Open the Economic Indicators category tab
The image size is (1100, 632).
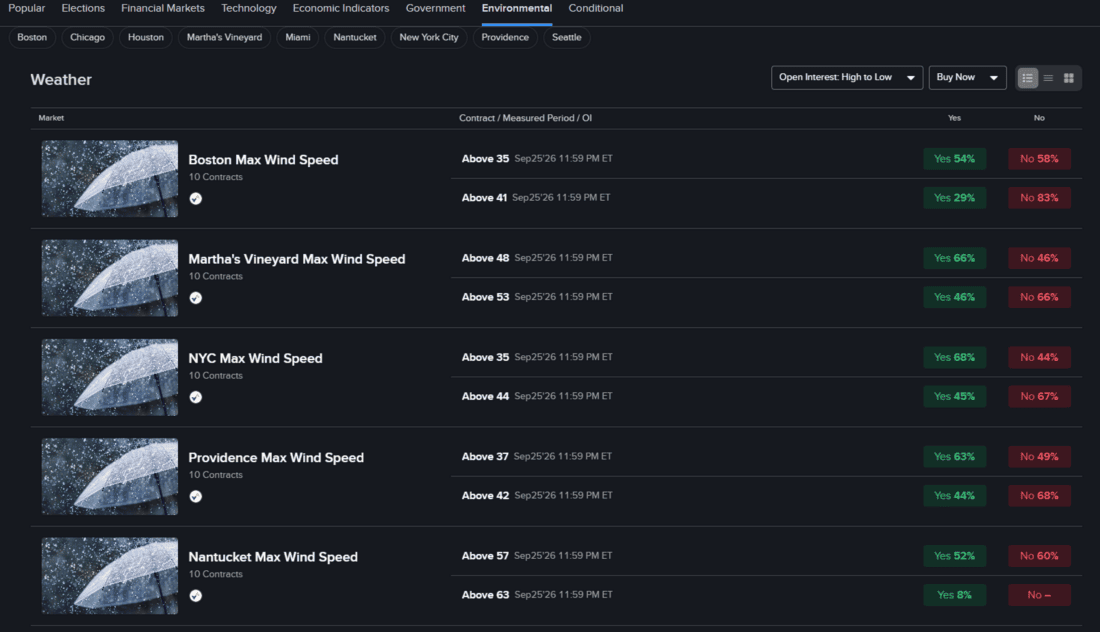(341, 8)
